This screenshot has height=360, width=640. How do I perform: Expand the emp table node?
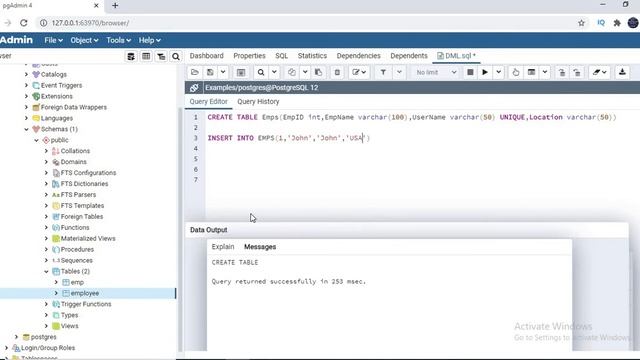pyautogui.click(x=56, y=282)
